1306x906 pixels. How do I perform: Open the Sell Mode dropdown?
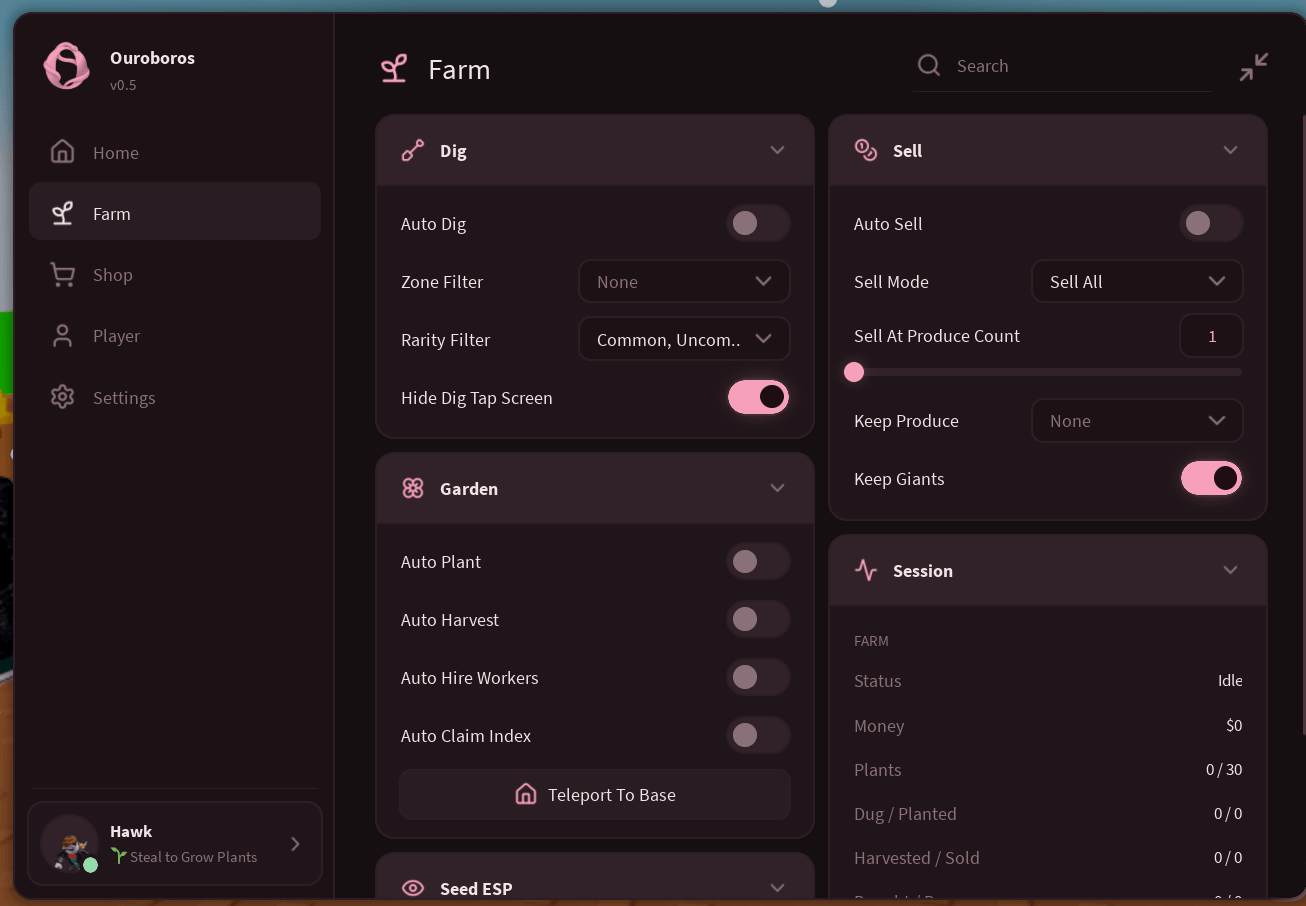1137,282
